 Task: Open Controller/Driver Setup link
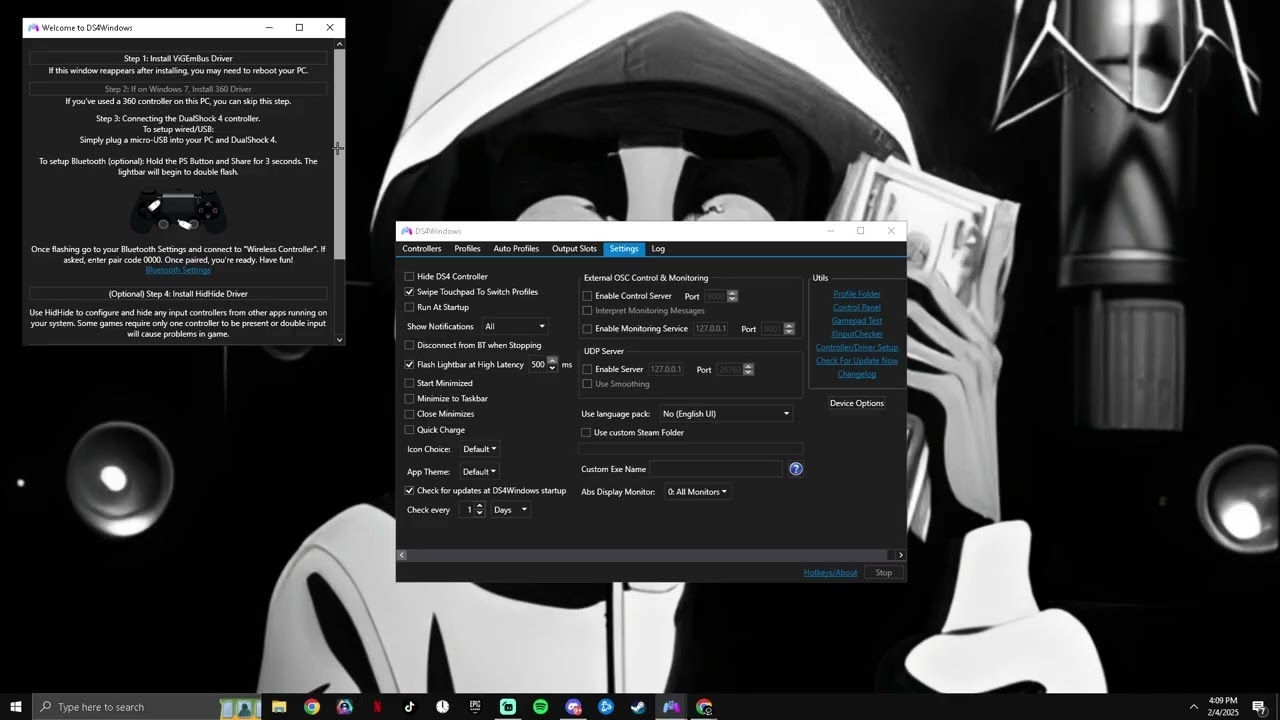(857, 348)
